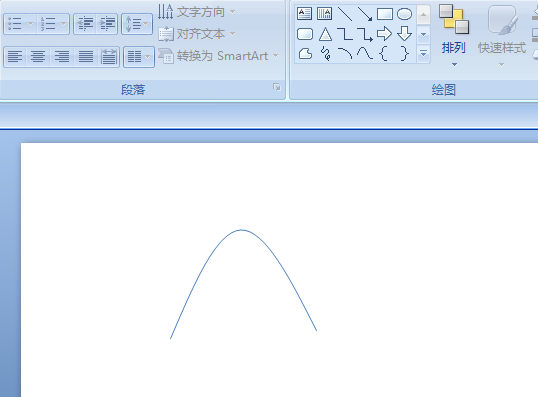Increase the list indent level
The image size is (538, 397).
click(107, 24)
